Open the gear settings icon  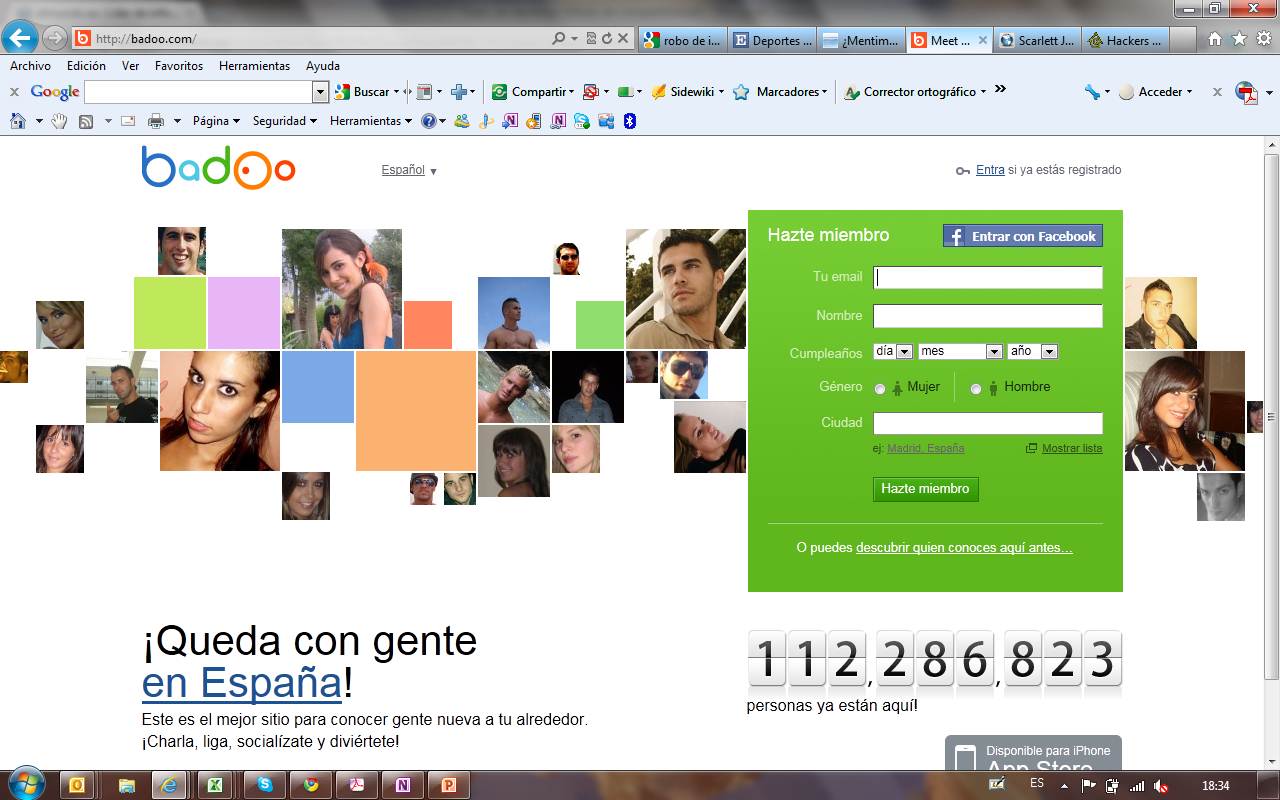pos(1262,39)
